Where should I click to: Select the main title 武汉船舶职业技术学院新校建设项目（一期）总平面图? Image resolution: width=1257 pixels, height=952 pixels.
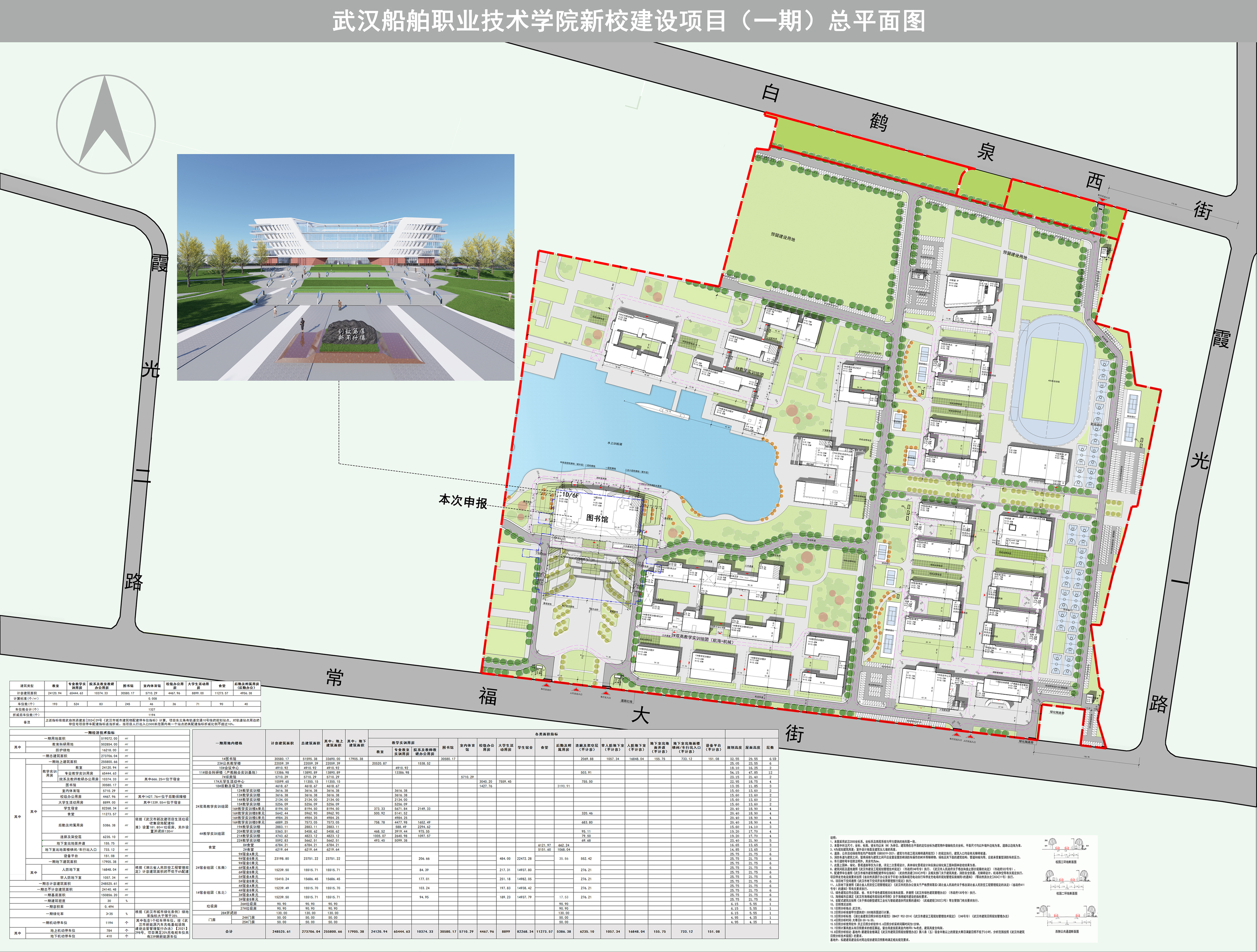pyautogui.click(x=628, y=21)
